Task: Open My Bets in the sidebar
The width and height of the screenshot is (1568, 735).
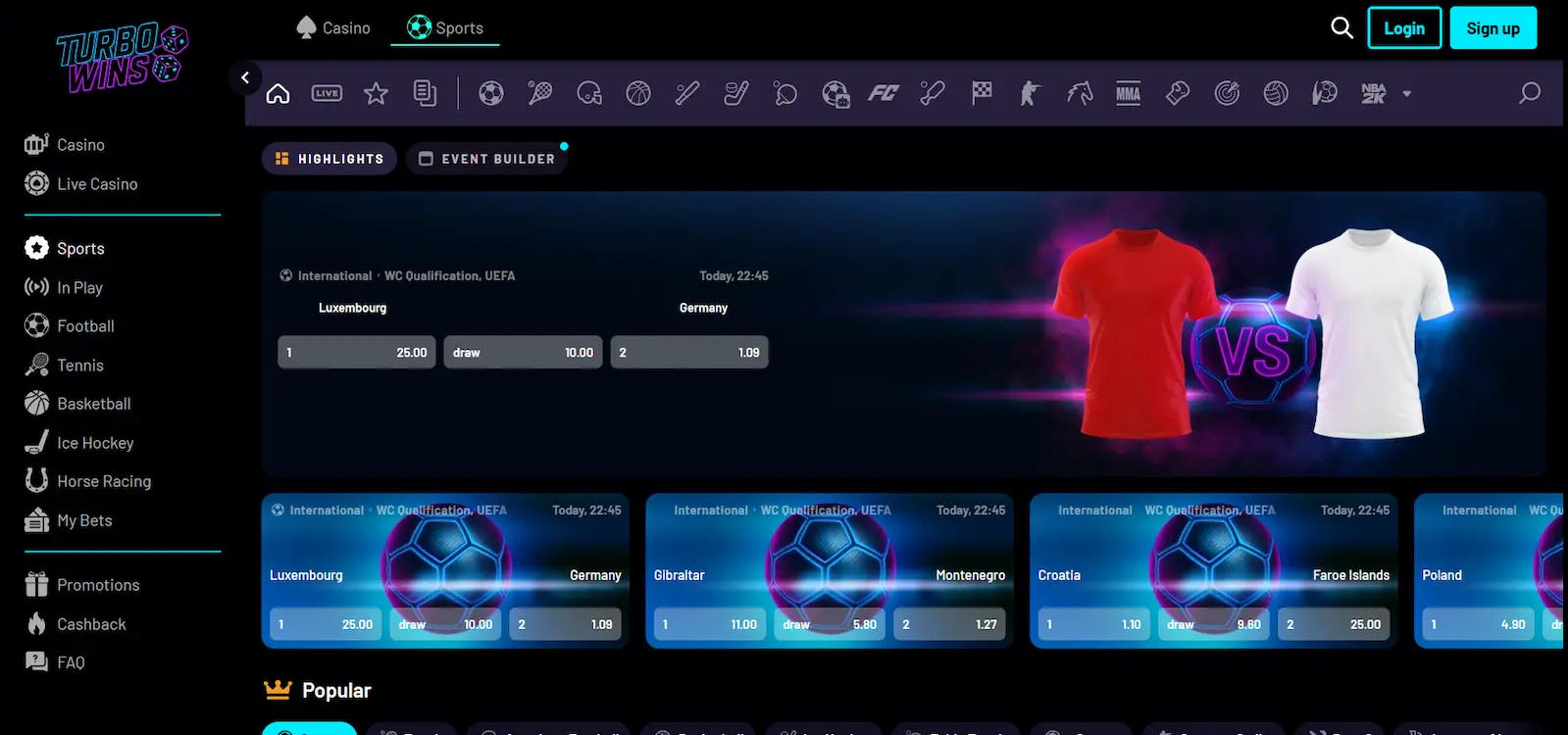Action: [x=69, y=520]
